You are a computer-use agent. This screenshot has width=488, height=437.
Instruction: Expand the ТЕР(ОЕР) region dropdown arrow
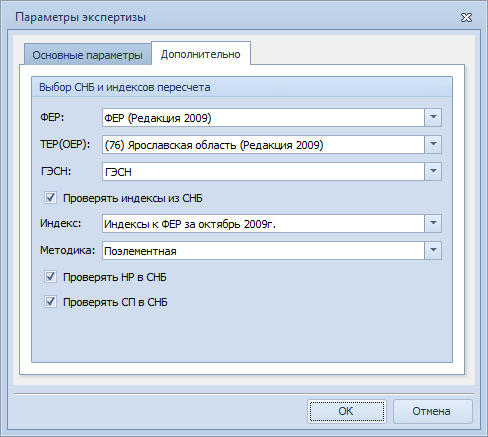(433, 144)
